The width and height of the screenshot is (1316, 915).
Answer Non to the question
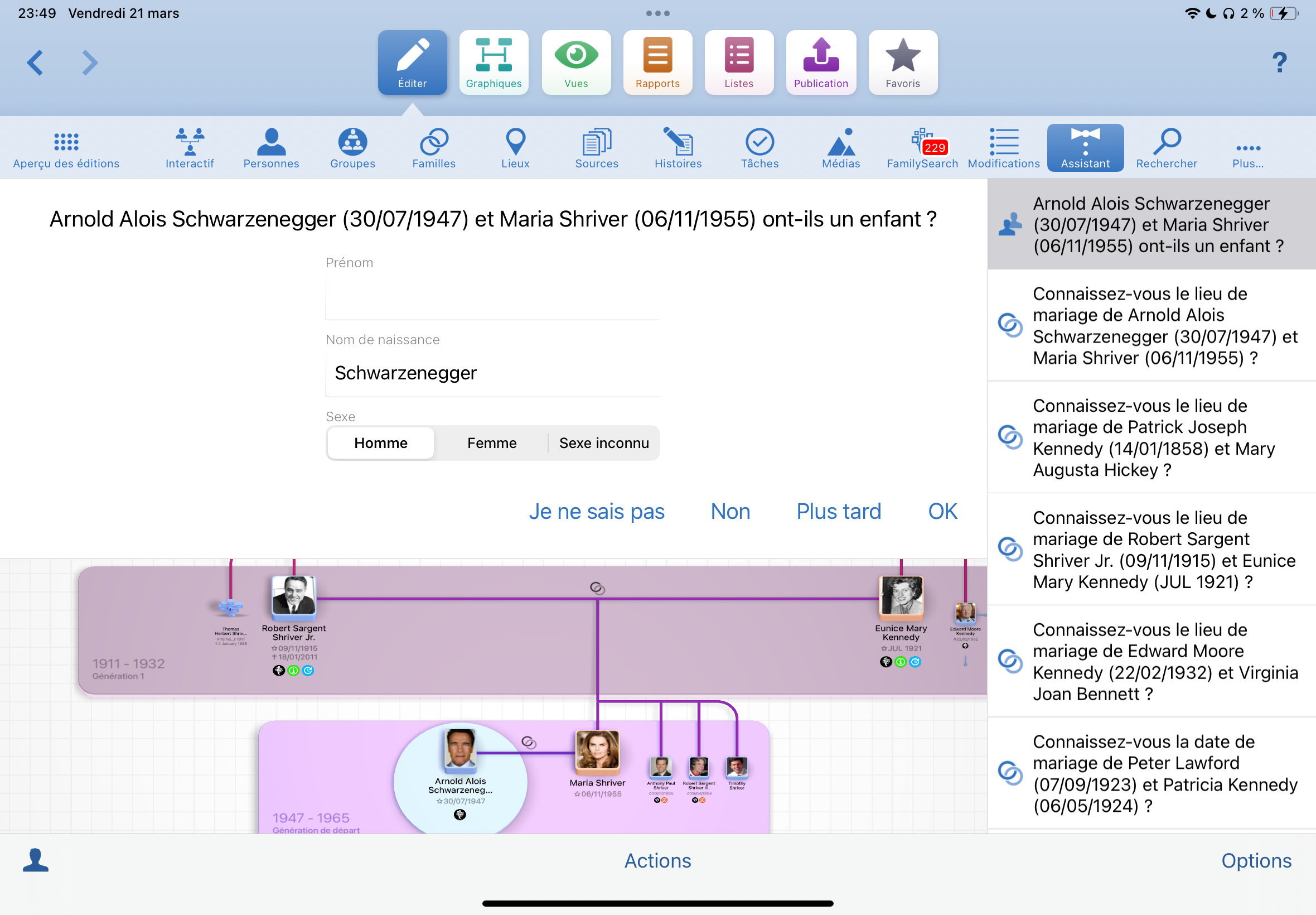pos(730,512)
